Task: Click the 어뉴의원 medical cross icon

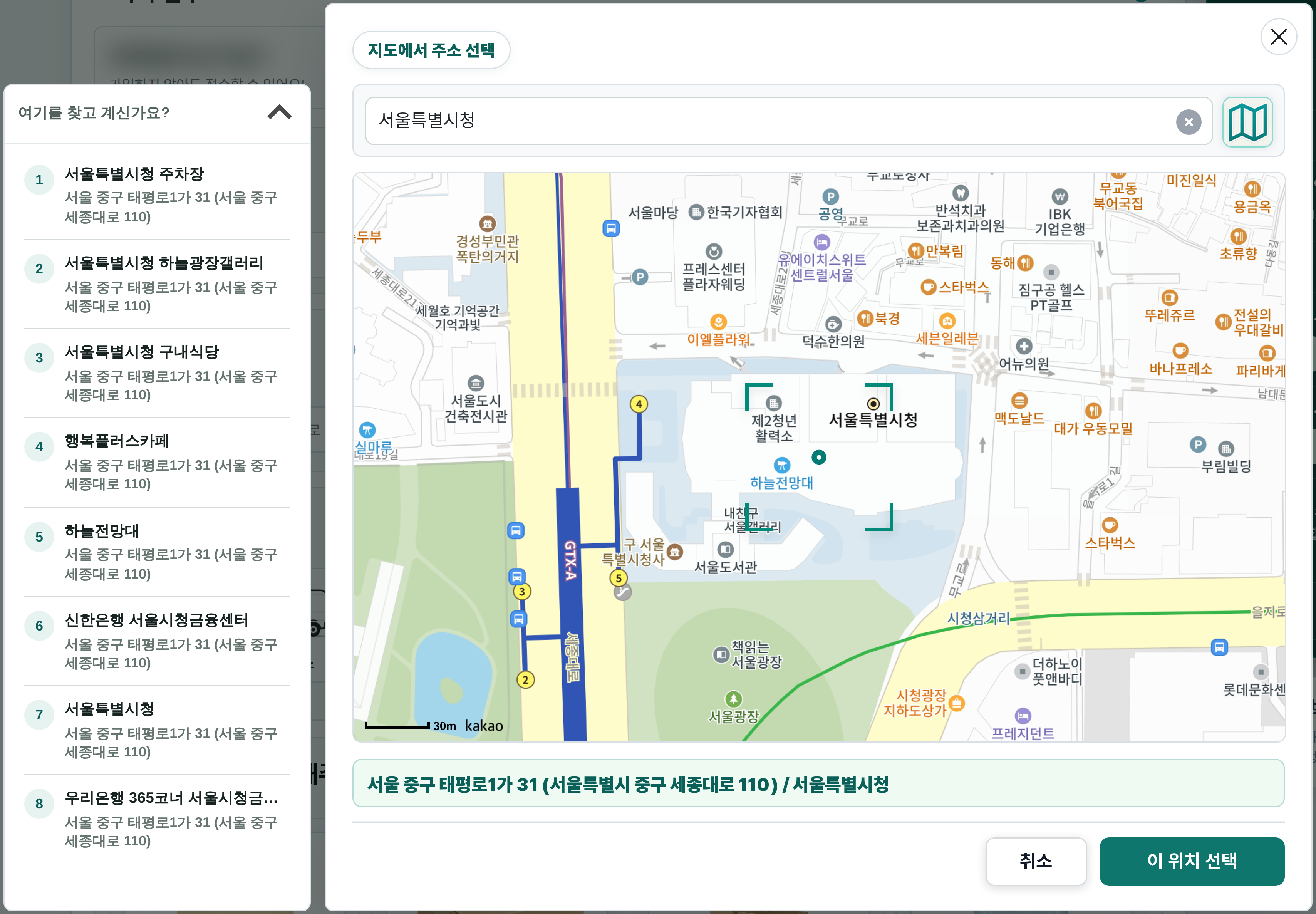Action: coord(1023,346)
